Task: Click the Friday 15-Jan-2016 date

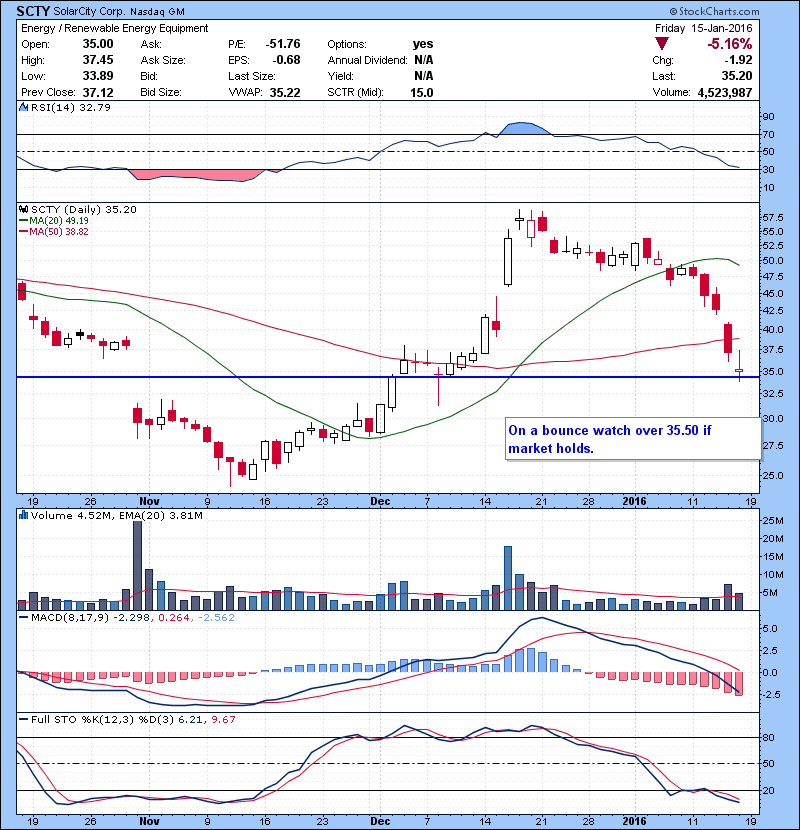Action: 703,28
